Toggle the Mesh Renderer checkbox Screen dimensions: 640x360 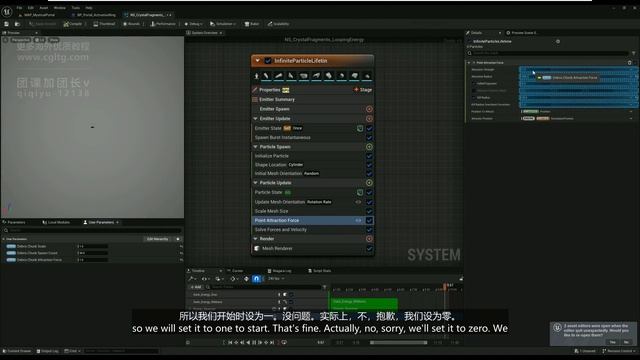coord(369,249)
